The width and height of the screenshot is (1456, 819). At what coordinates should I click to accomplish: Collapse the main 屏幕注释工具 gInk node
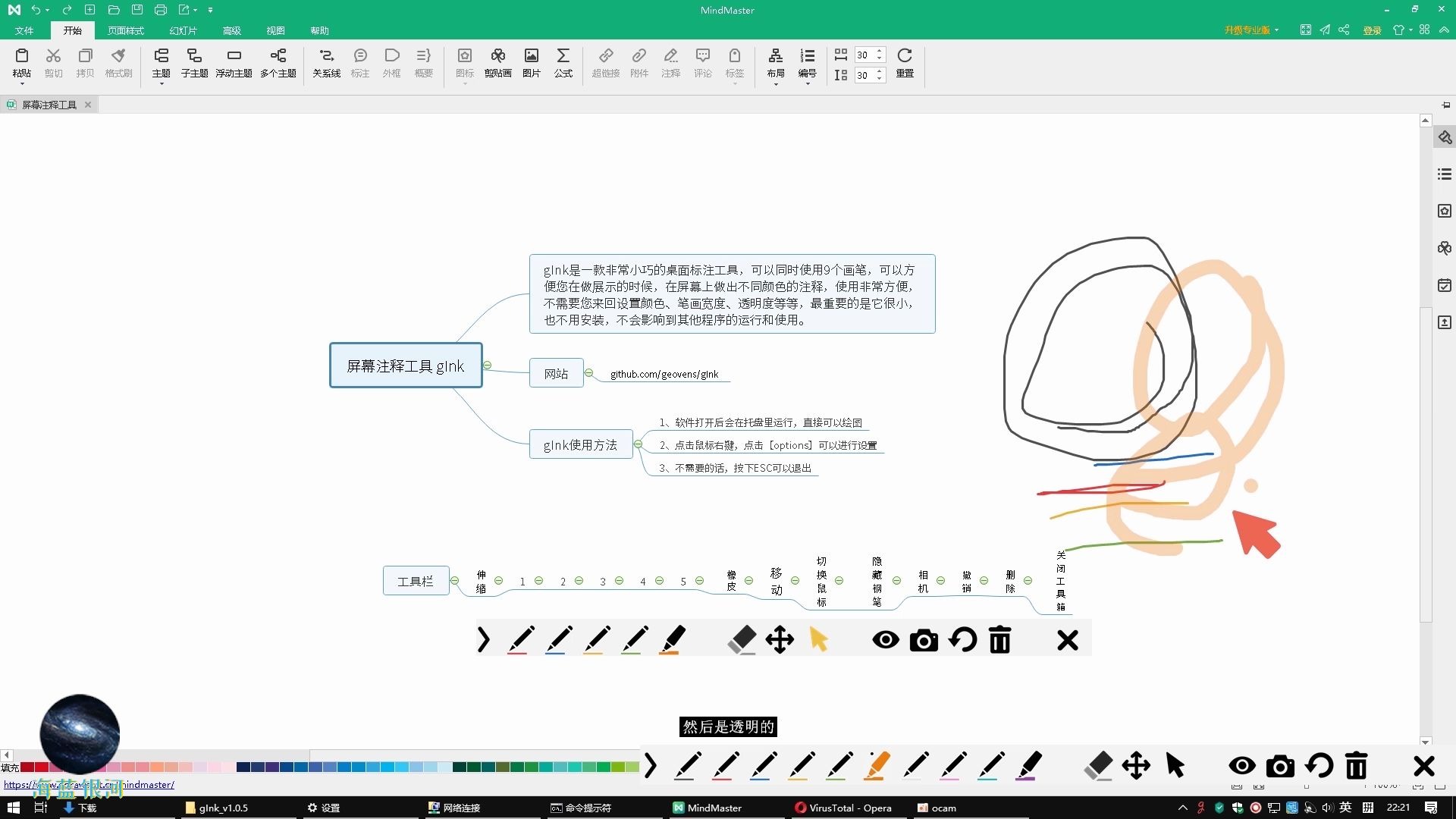pyautogui.click(x=488, y=366)
